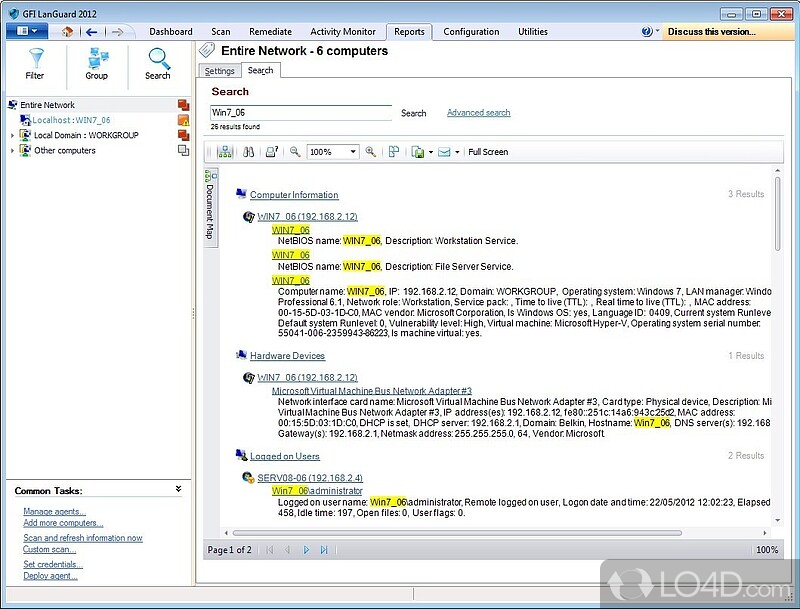Click the email report envelope icon

click(x=444, y=152)
